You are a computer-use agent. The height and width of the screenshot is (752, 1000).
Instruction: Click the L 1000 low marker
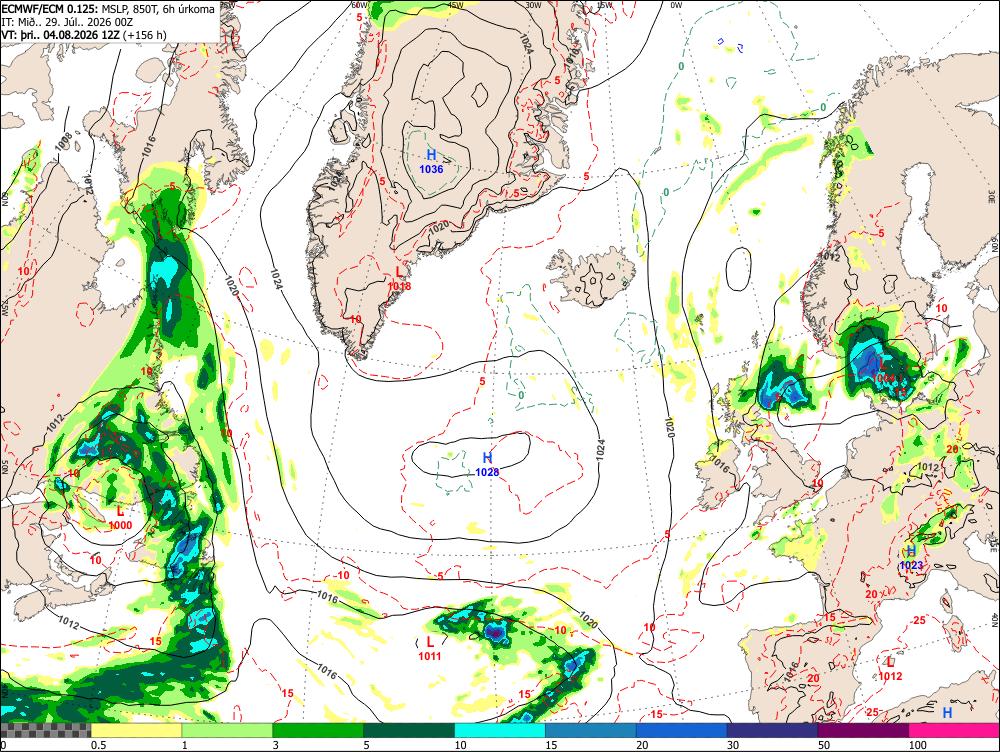pos(120,518)
